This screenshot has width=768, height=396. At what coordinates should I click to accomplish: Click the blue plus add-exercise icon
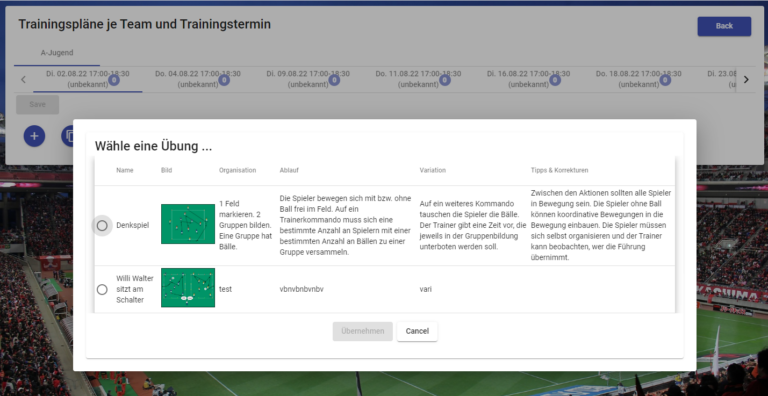(34, 136)
